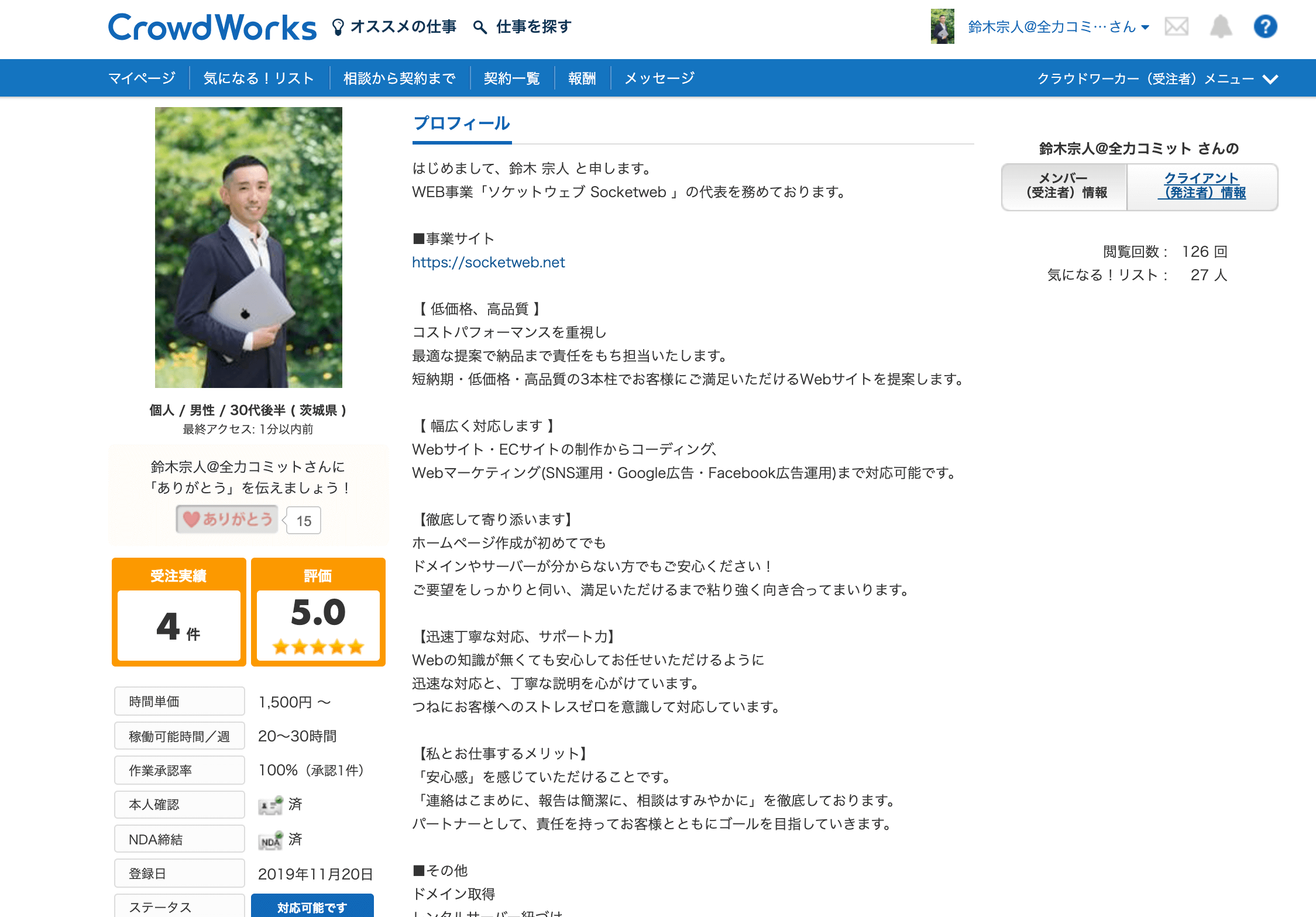Click 個人 / 男性 / 30代後半 (茨城県) text
1316x917 pixels.
(x=248, y=410)
